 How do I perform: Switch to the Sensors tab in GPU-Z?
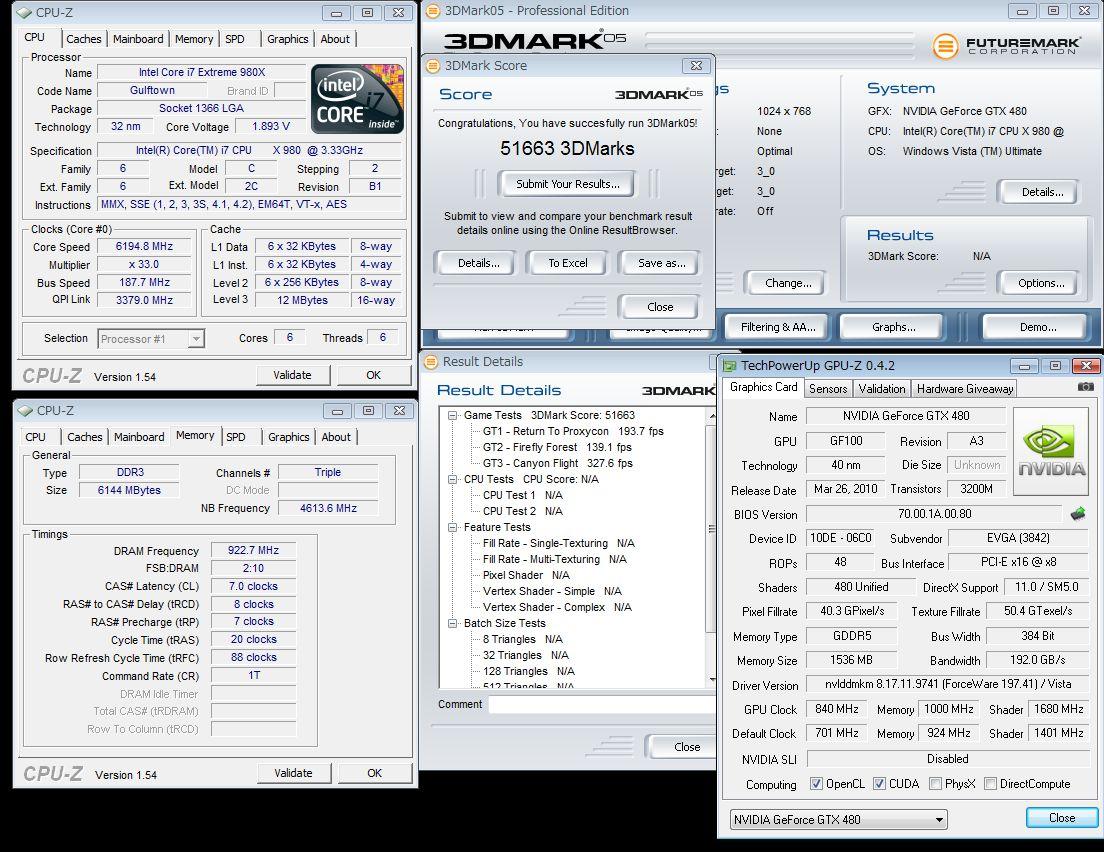[828, 389]
